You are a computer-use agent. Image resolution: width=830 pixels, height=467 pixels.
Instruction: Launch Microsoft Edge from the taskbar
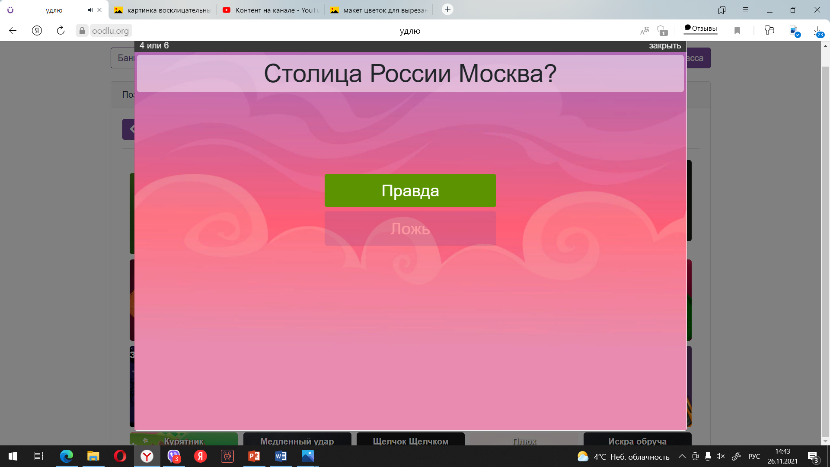[x=66, y=456]
